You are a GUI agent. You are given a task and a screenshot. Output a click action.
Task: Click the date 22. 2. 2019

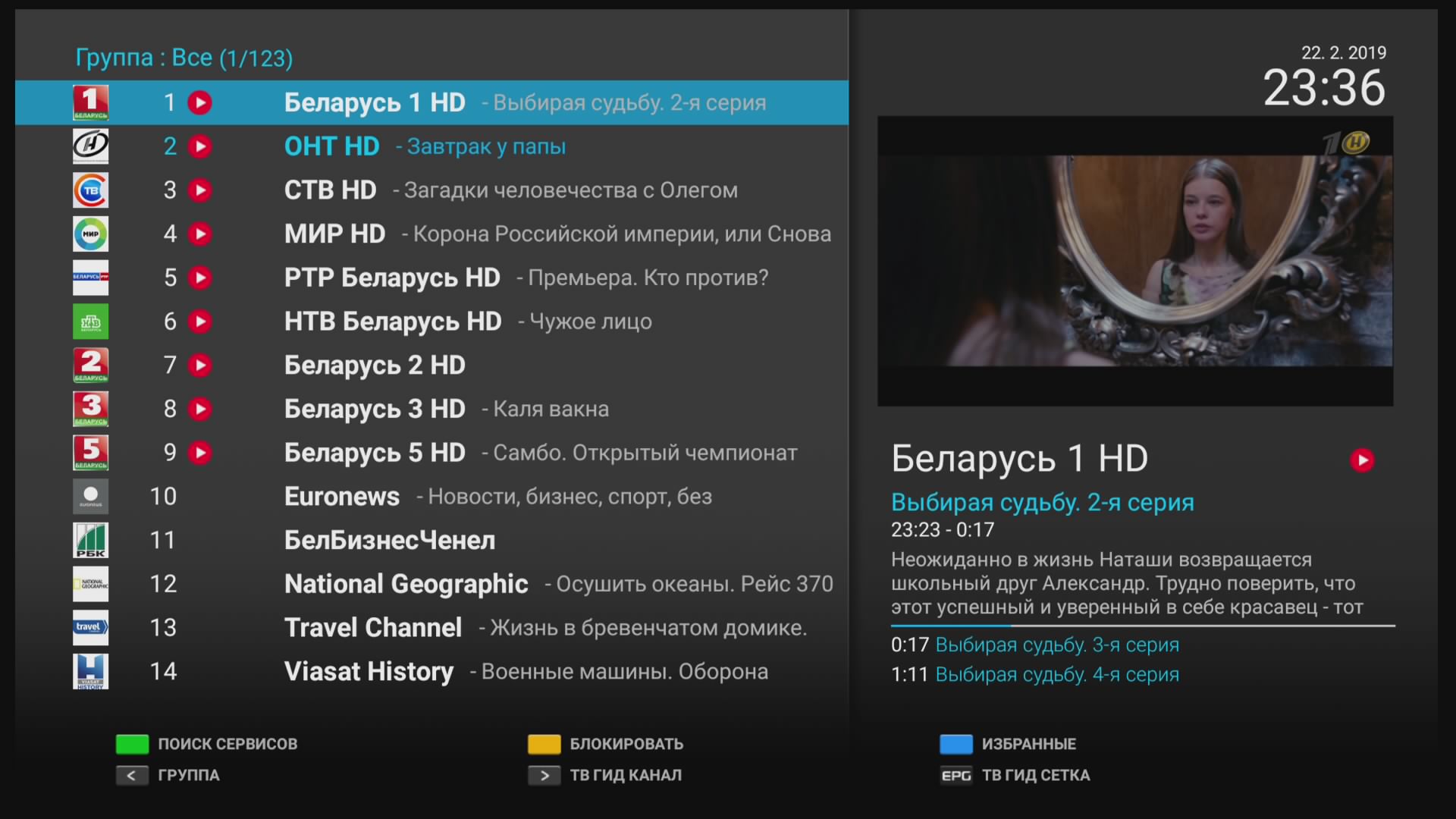(x=1344, y=52)
